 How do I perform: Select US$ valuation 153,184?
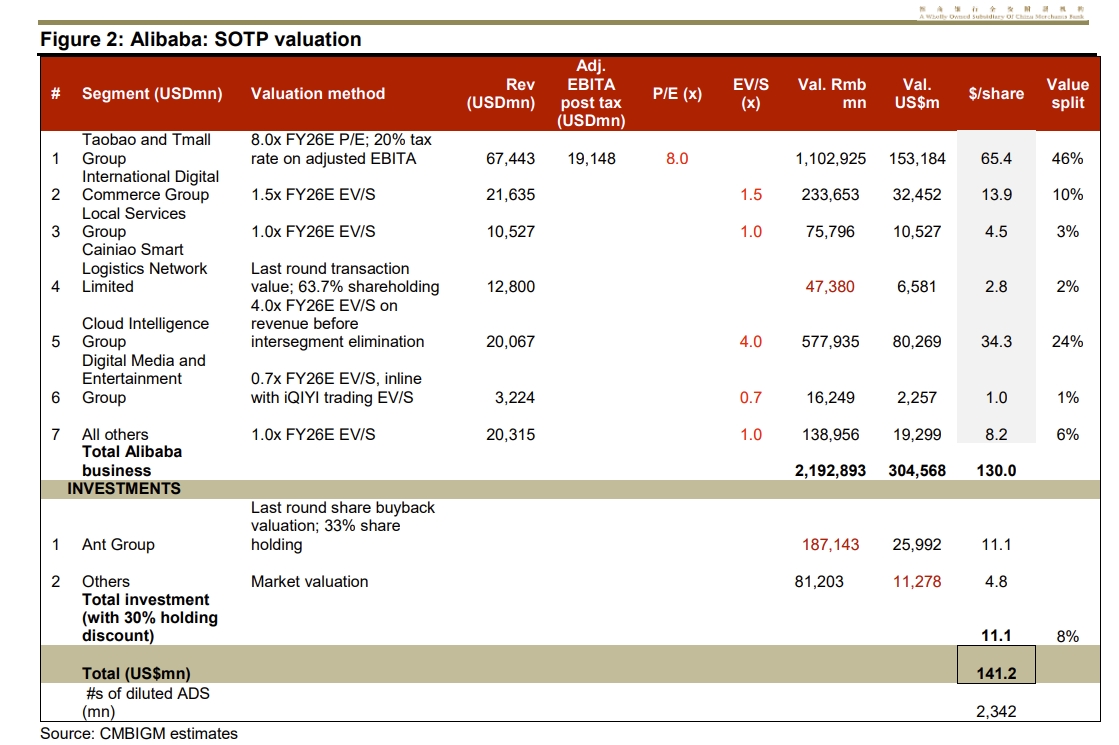tap(917, 158)
